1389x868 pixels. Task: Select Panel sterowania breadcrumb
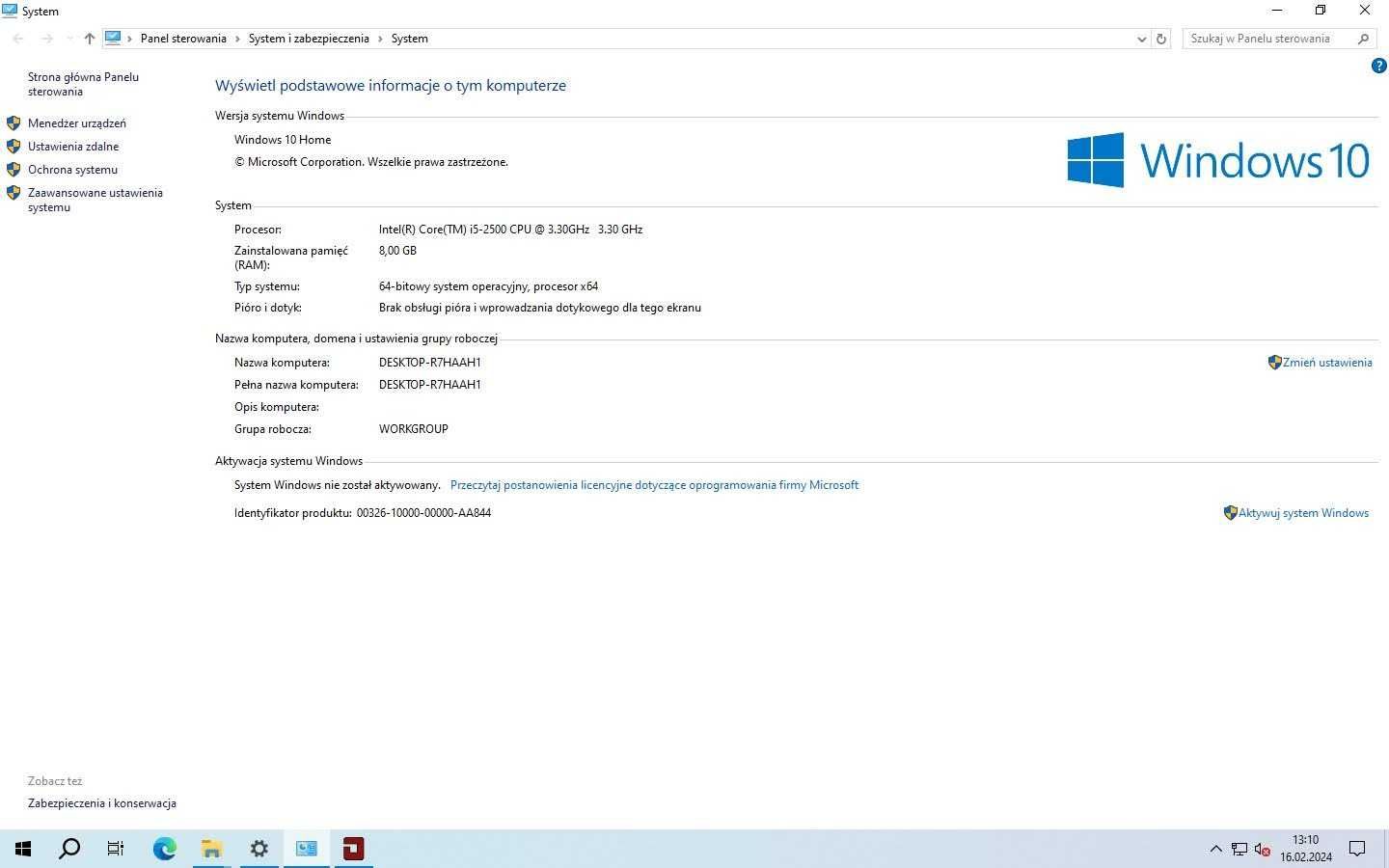pos(183,39)
